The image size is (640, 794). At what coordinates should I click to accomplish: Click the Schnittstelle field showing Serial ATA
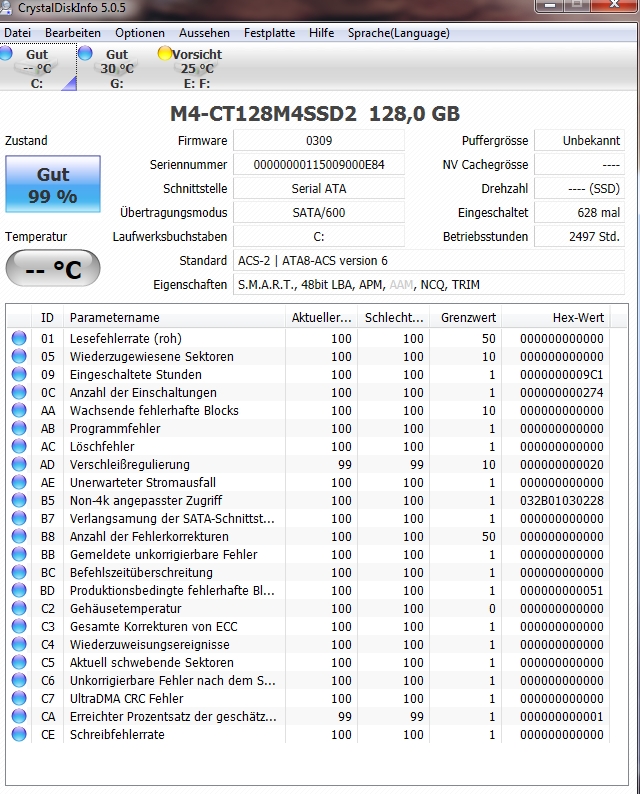318,188
